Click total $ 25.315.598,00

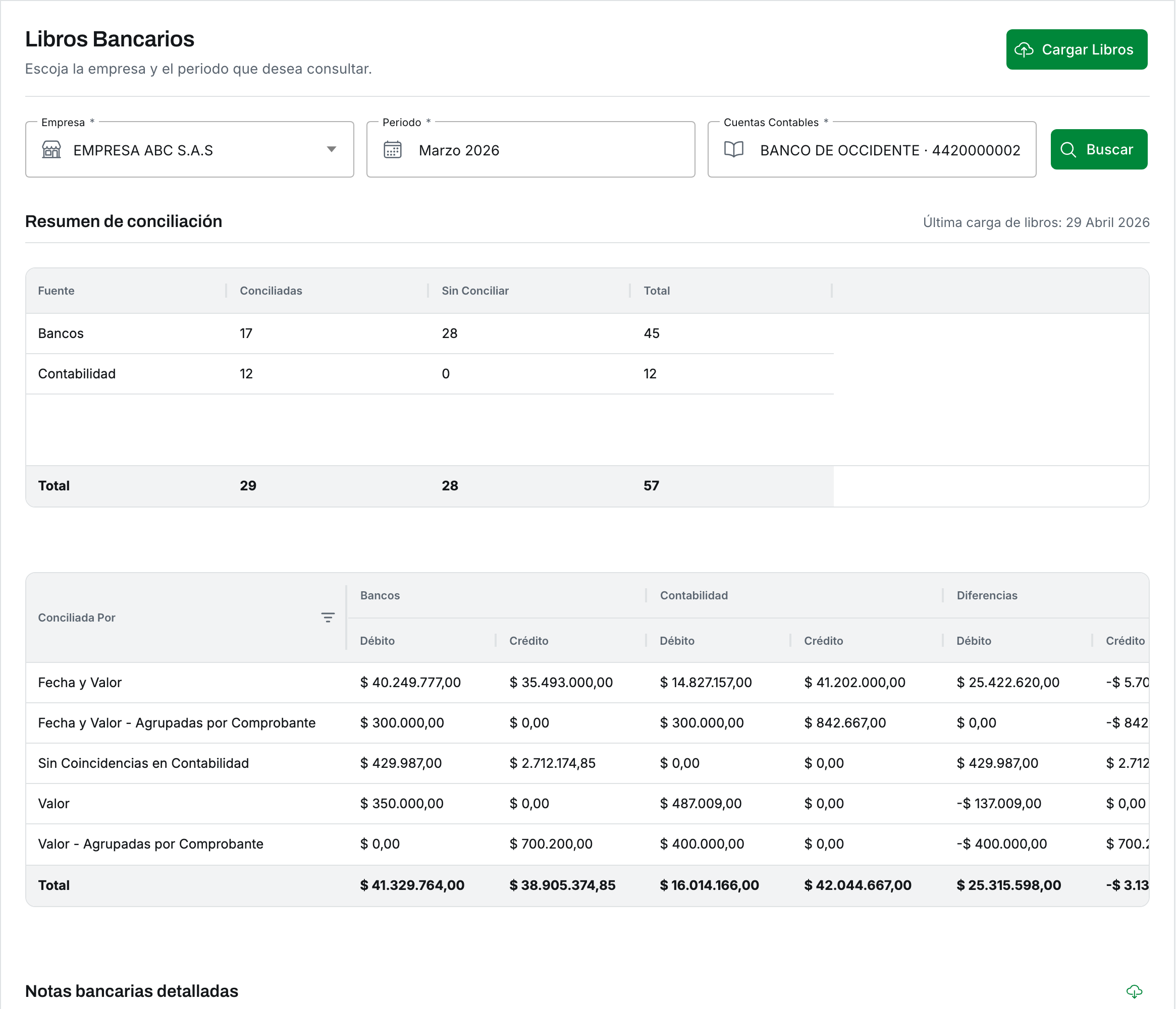point(1008,885)
